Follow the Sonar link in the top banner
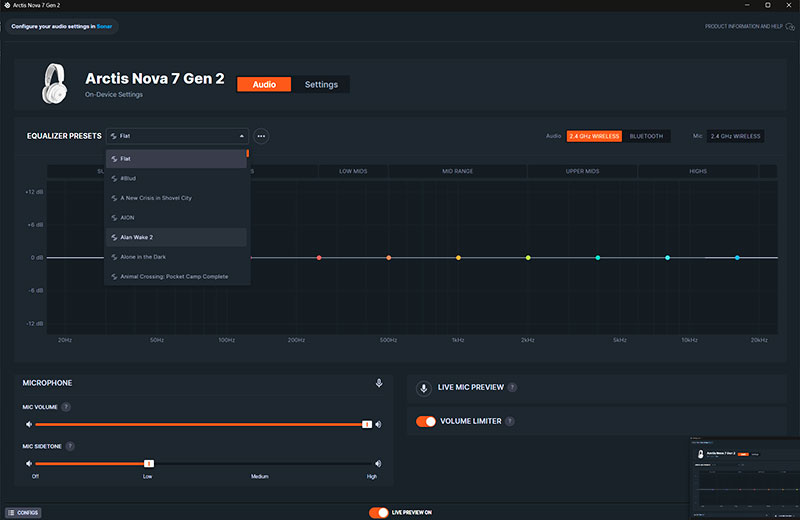Screen dimensions: 800x520 tap(104, 25)
